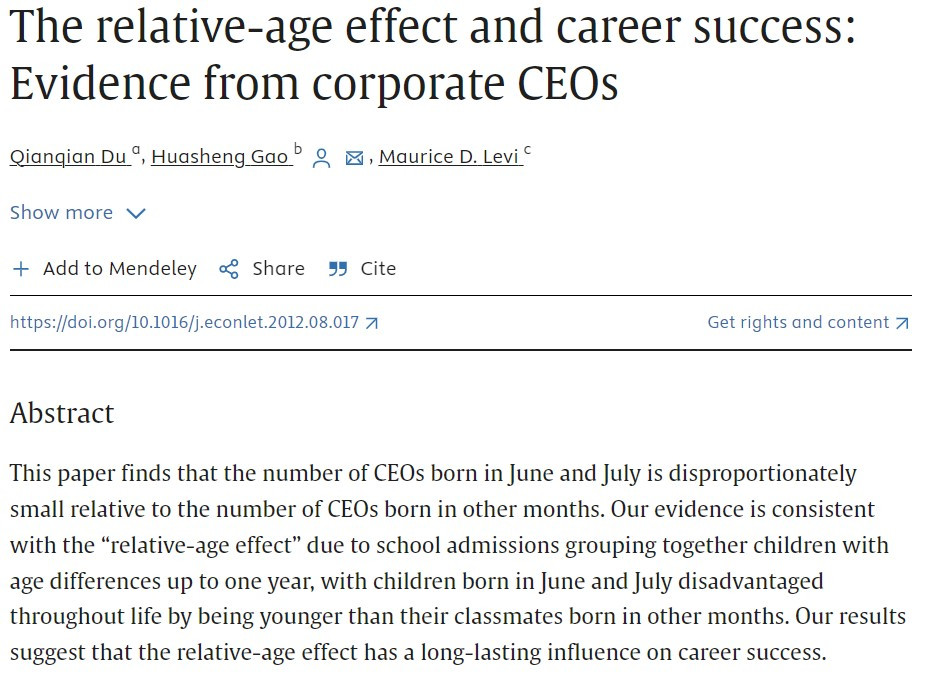
Task: Click the Share network icon
Action: tap(229, 269)
